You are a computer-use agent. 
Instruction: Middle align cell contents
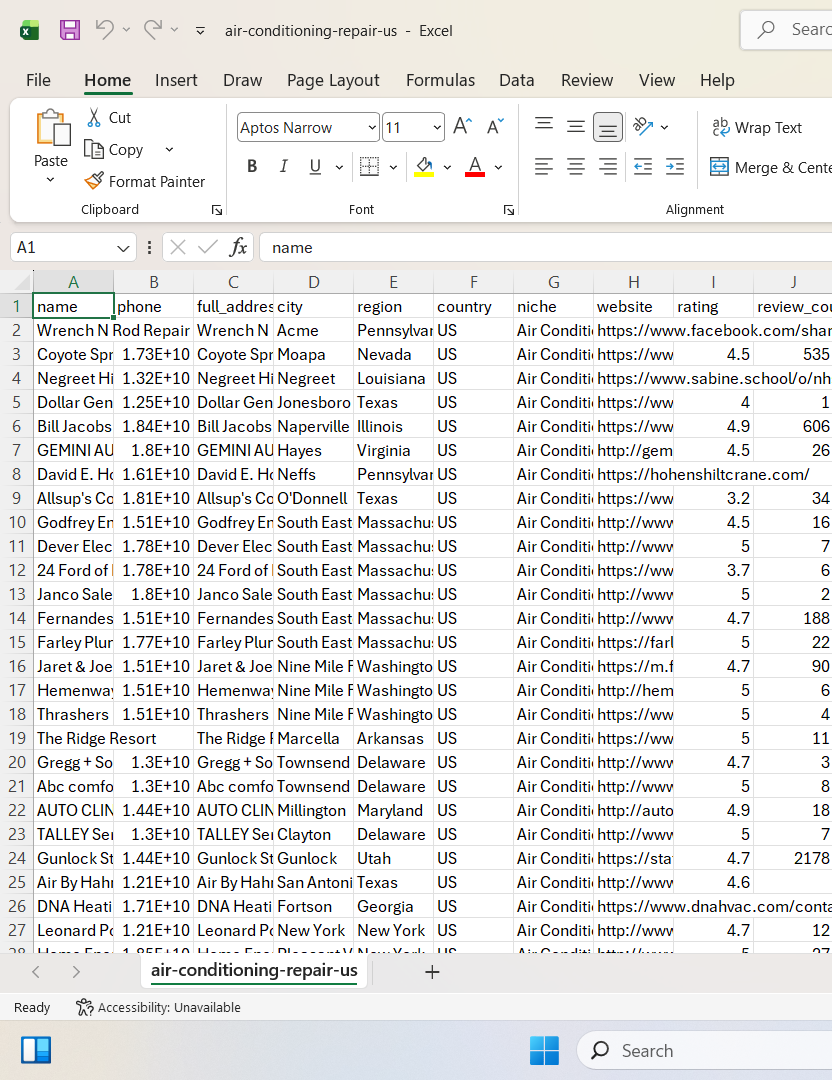point(576,127)
